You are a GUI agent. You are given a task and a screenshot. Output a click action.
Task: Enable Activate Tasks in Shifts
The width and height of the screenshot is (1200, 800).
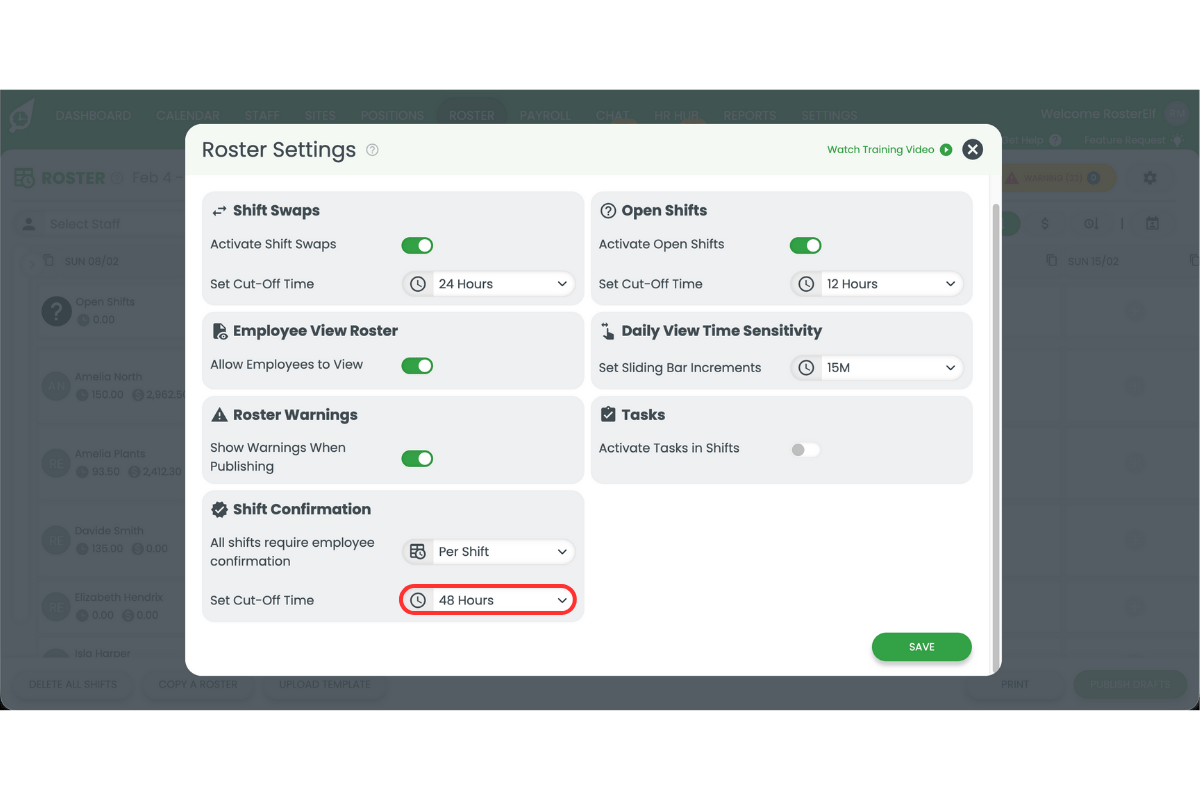pos(805,449)
